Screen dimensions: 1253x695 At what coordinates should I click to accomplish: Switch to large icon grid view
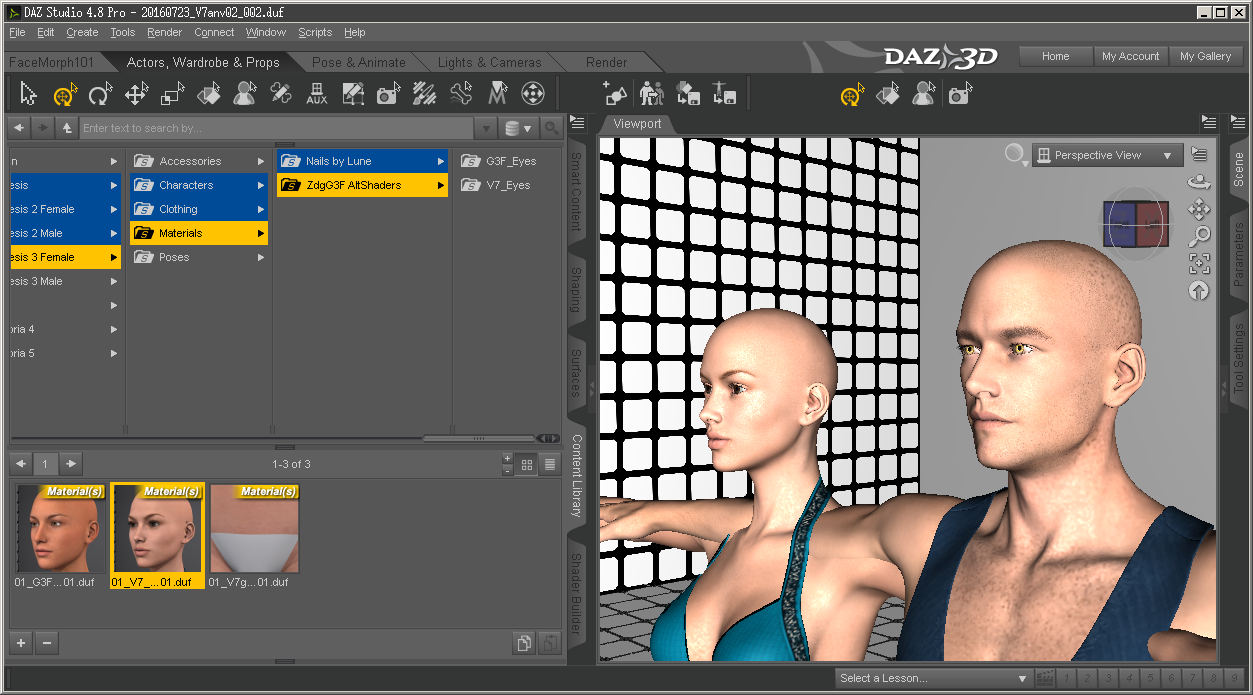point(527,464)
